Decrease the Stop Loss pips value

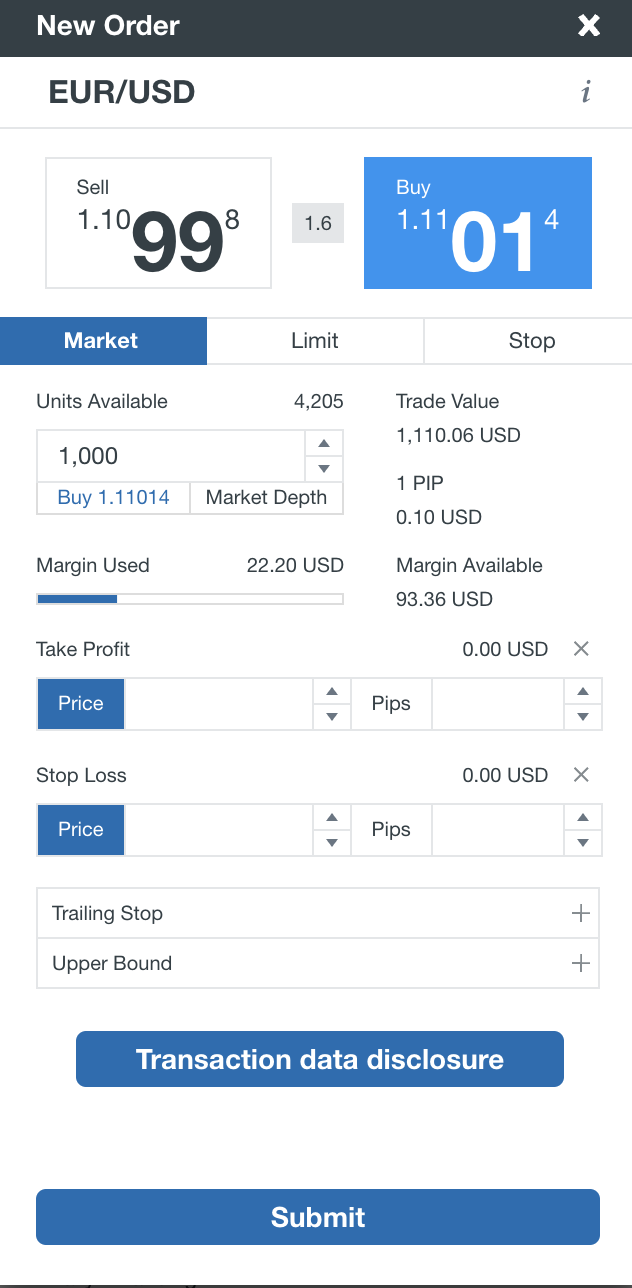pos(583,843)
